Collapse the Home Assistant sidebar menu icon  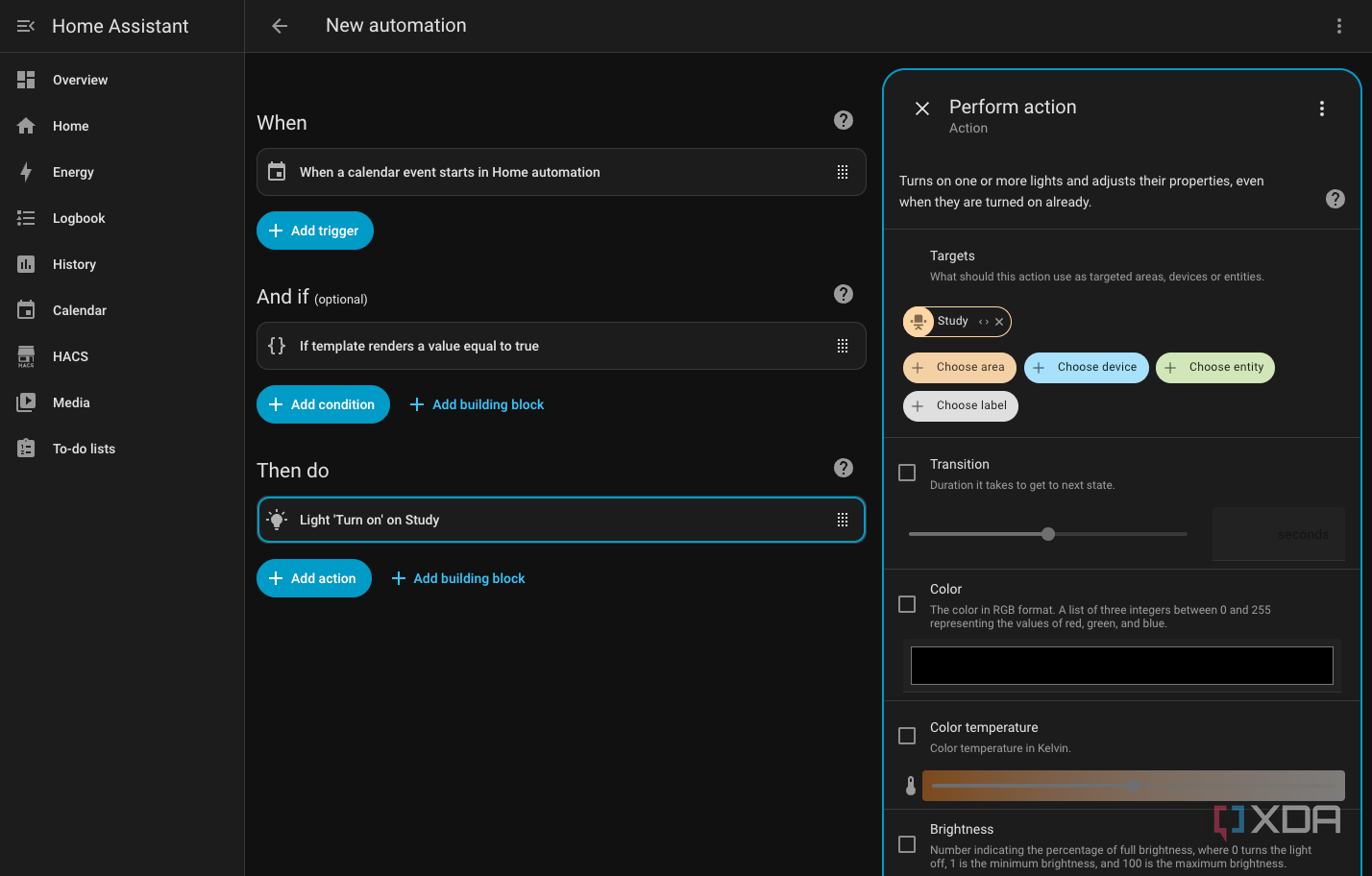click(26, 26)
